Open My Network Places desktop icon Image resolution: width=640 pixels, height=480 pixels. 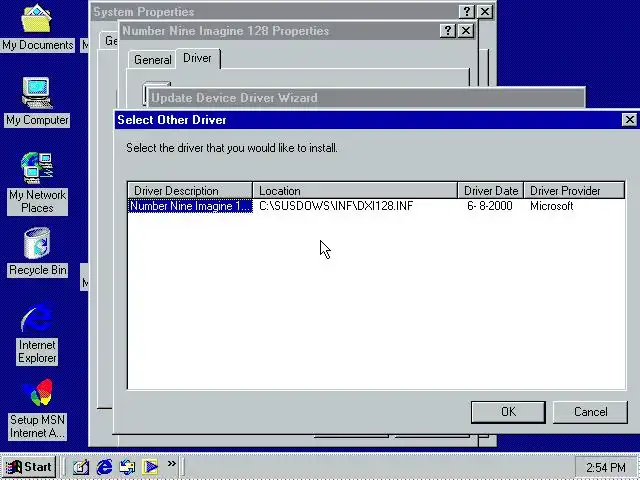[x=37, y=183]
